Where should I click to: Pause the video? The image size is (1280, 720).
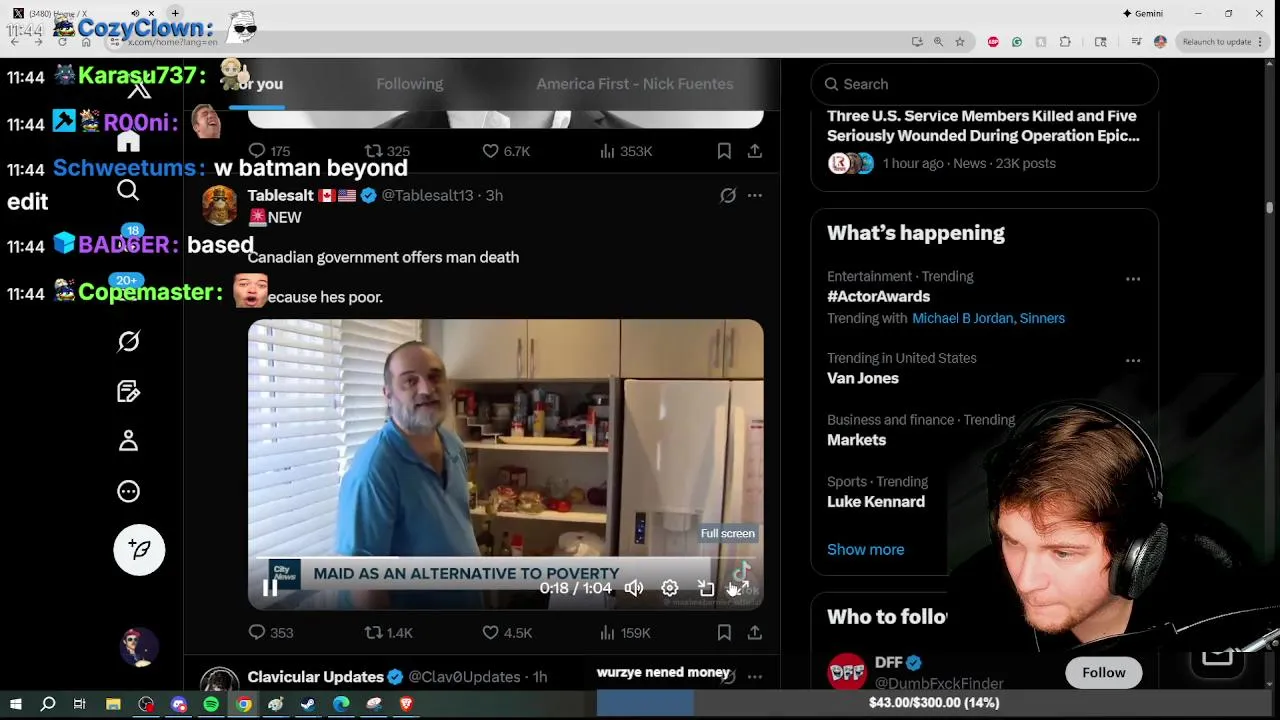(270, 589)
